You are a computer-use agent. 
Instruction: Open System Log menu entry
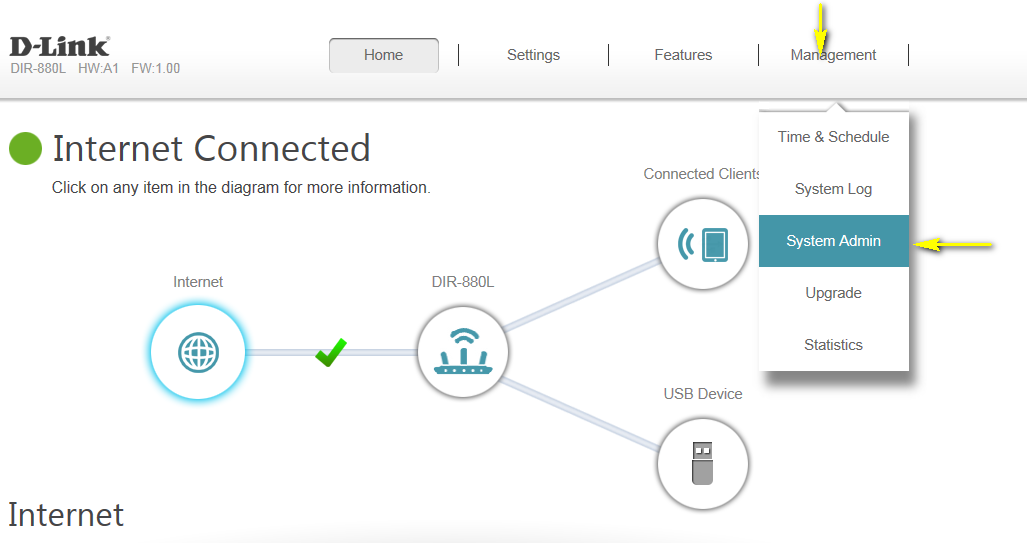click(x=833, y=189)
